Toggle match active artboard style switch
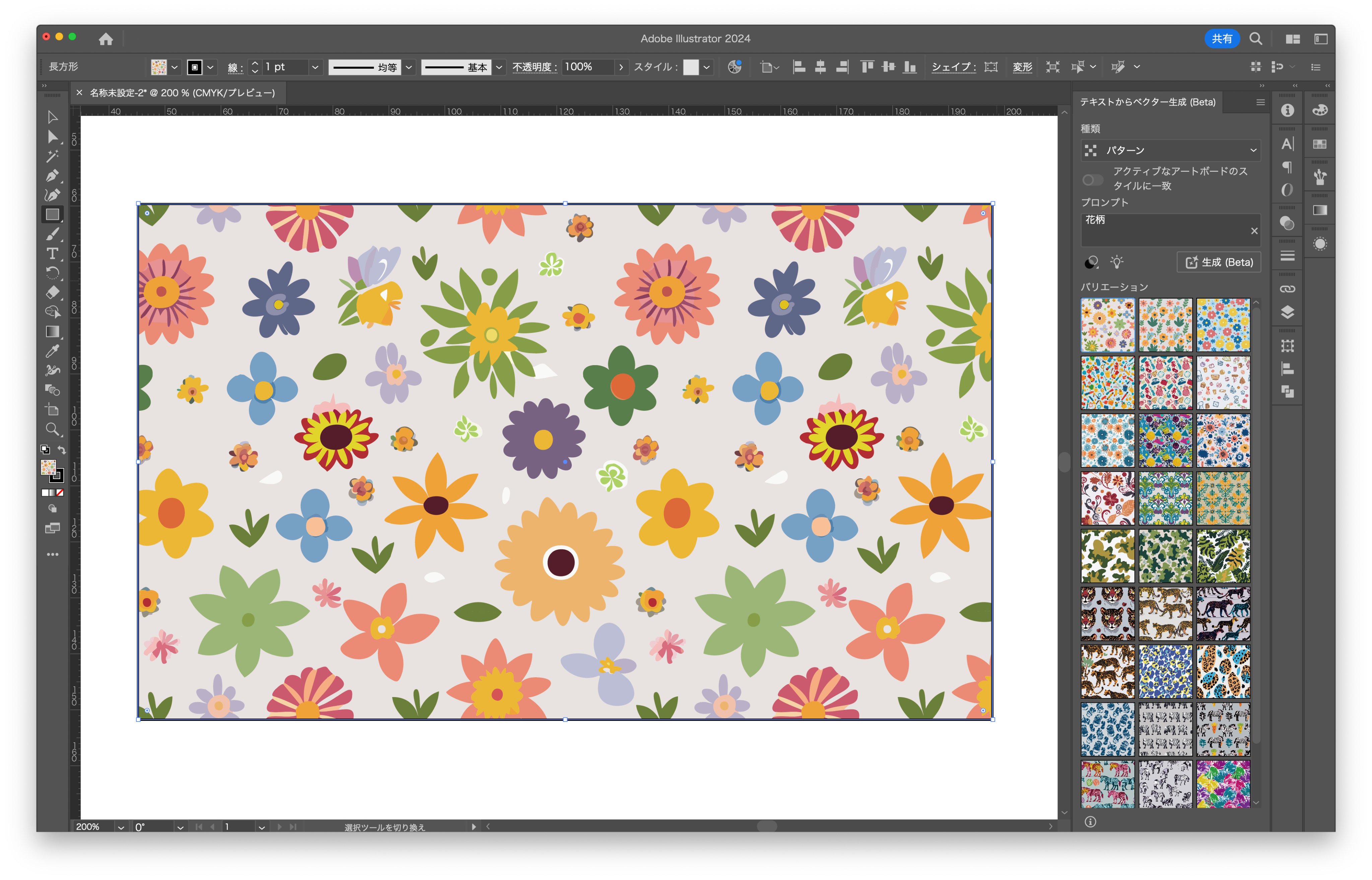Viewport: 1372px width, 880px height. (1092, 180)
